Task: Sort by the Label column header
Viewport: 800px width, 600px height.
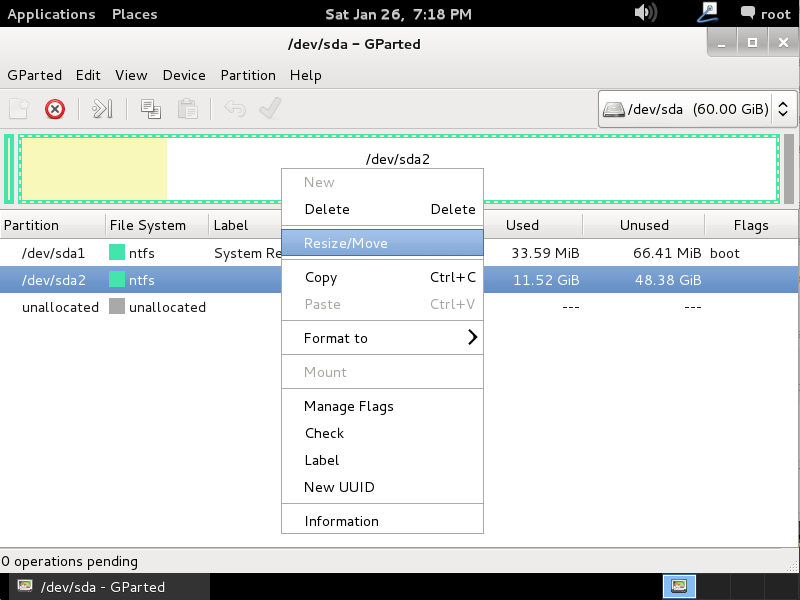Action: point(245,225)
